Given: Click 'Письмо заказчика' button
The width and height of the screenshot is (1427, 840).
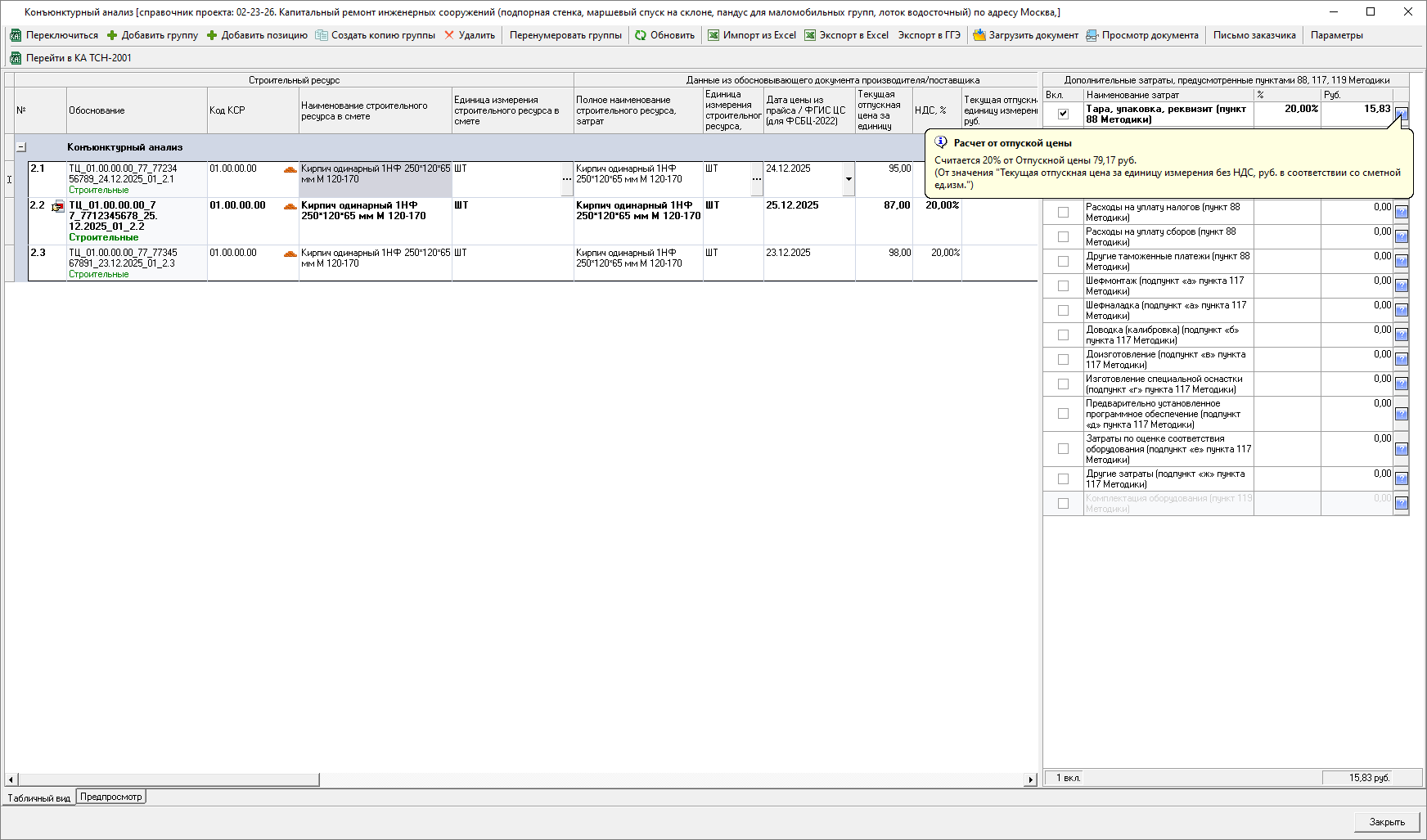Looking at the screenshot, I should click(1254, 35).
